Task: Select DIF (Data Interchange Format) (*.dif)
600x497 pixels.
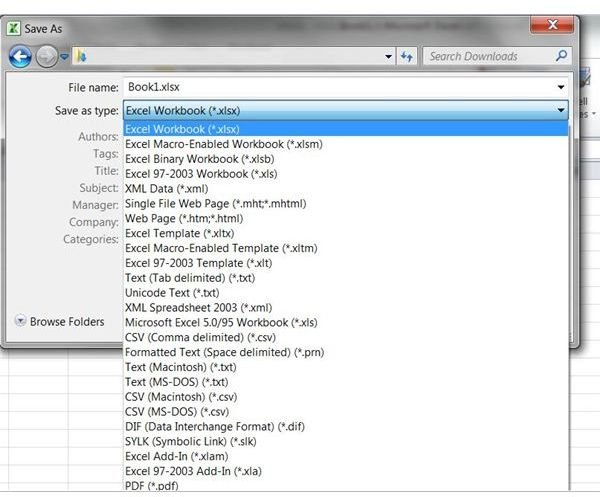Action: point(346,427)
